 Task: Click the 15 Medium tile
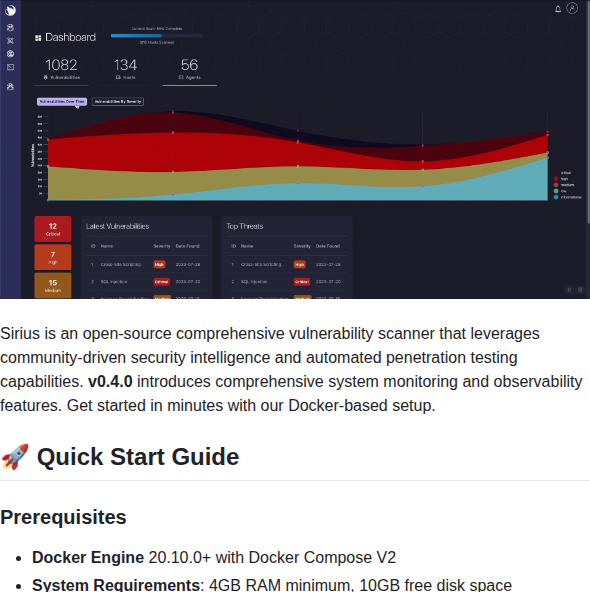tap(53, 285)
